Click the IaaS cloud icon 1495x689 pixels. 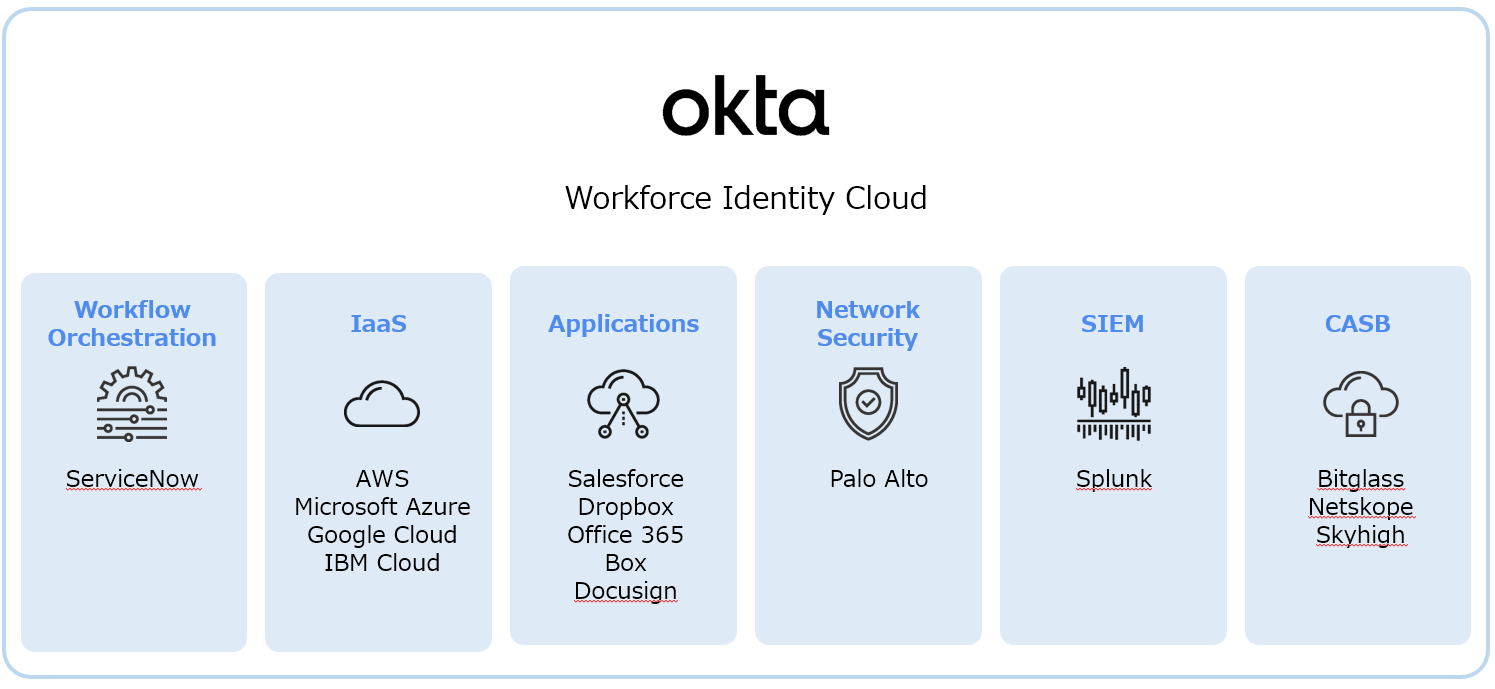tap(382, 404)
